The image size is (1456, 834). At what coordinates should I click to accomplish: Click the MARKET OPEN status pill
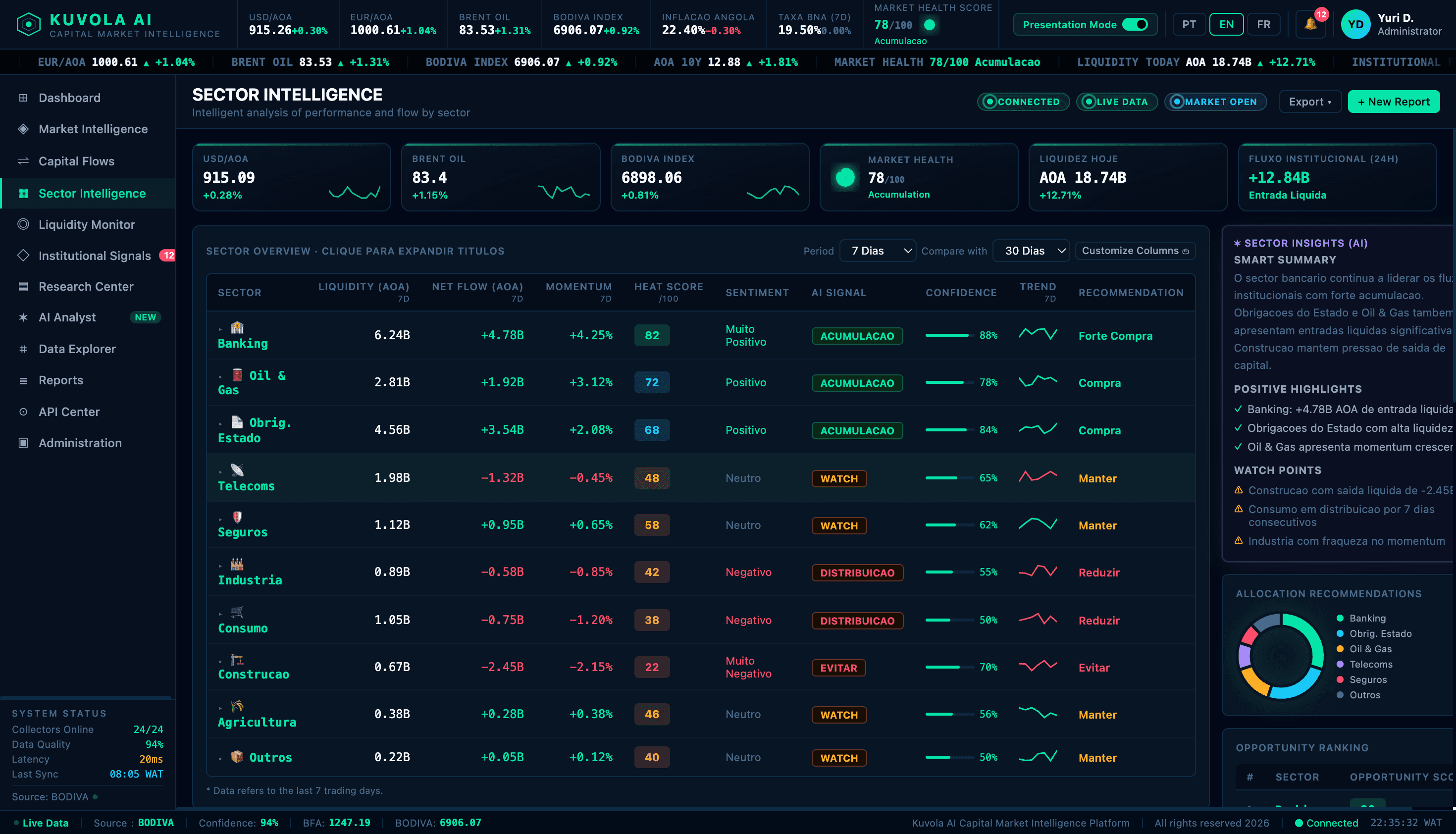click(1215, 102)
